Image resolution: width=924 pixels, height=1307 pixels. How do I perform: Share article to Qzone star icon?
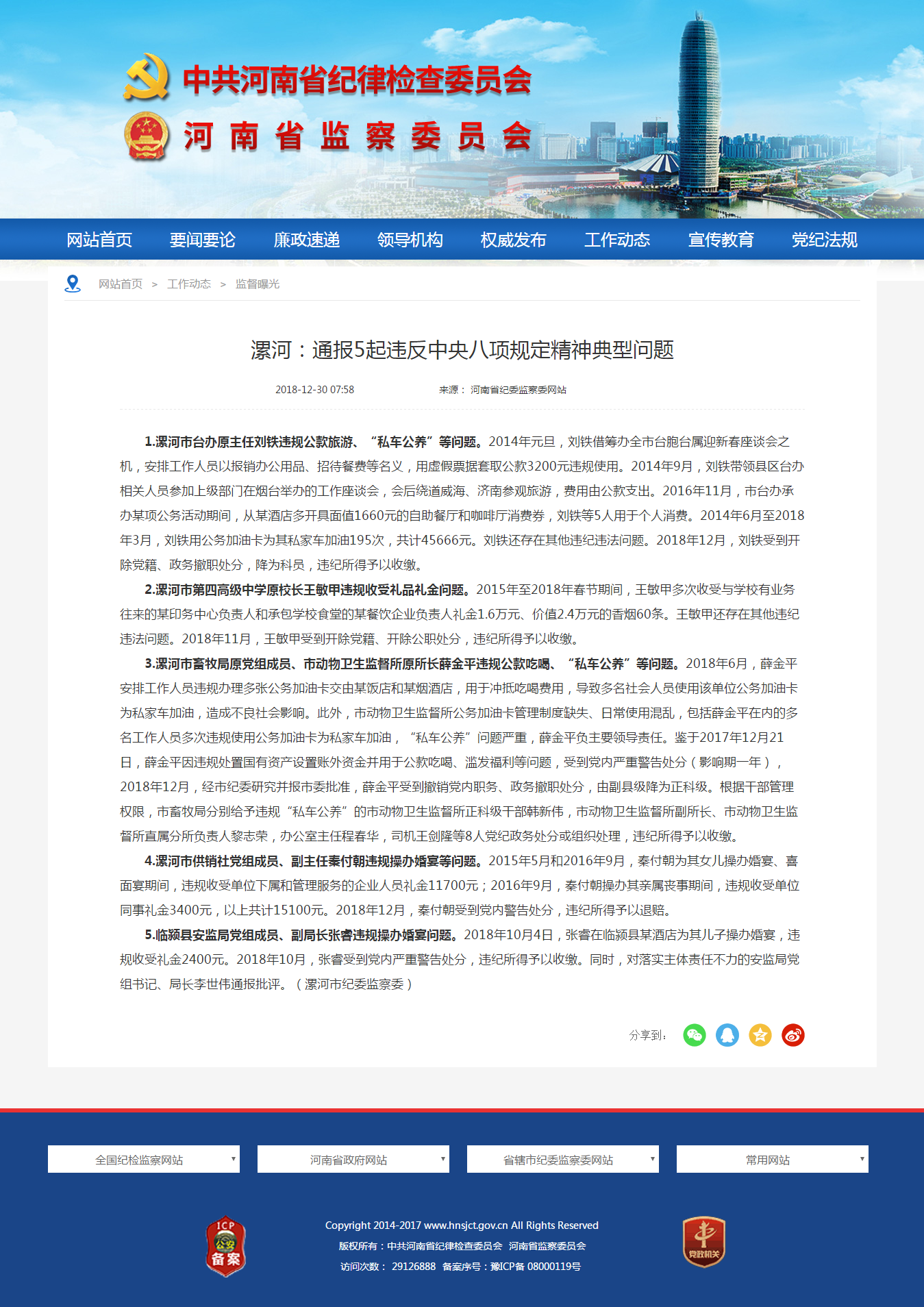point(760,1034)
